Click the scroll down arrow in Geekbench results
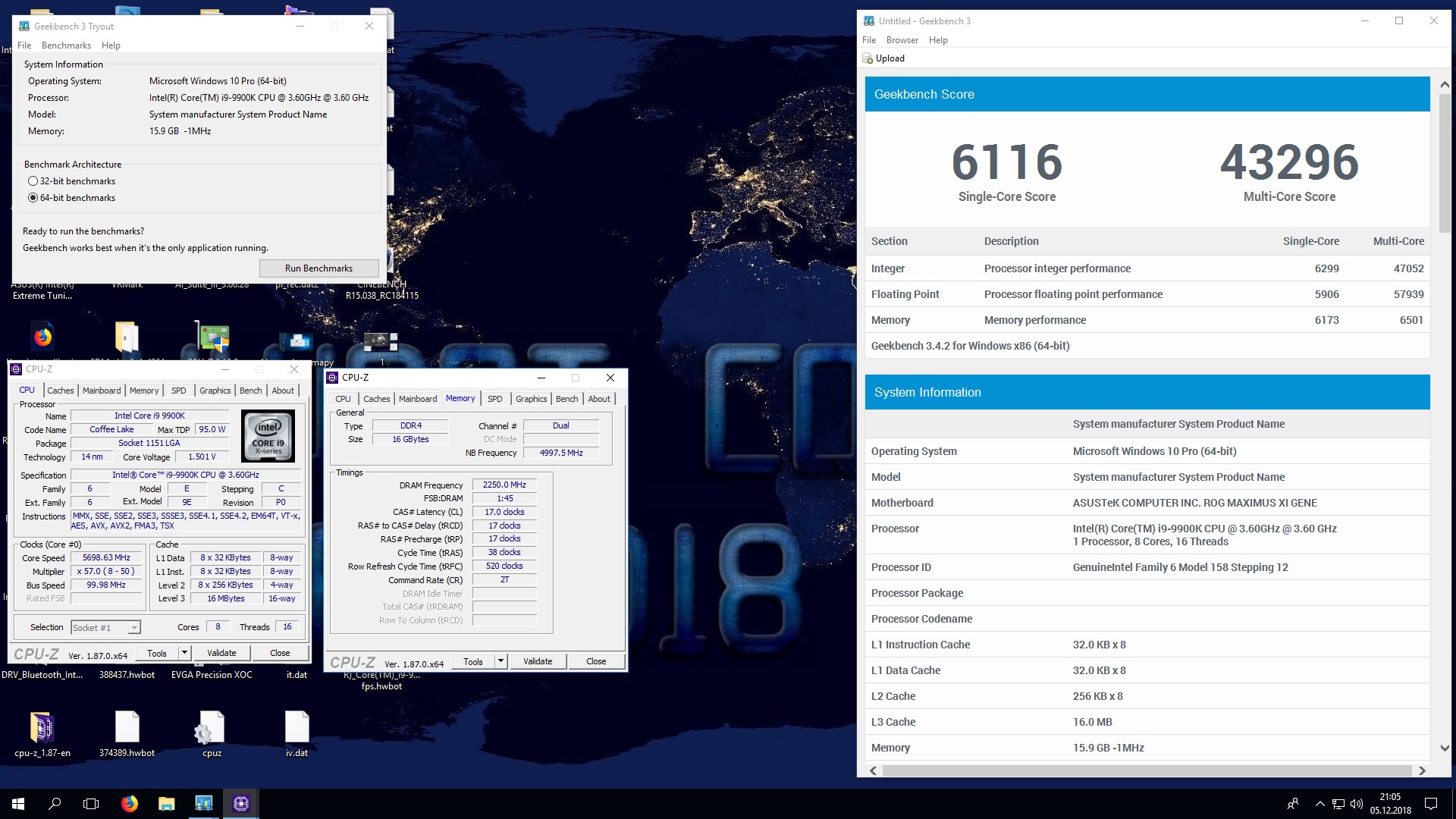 [x=1444, y=748]
